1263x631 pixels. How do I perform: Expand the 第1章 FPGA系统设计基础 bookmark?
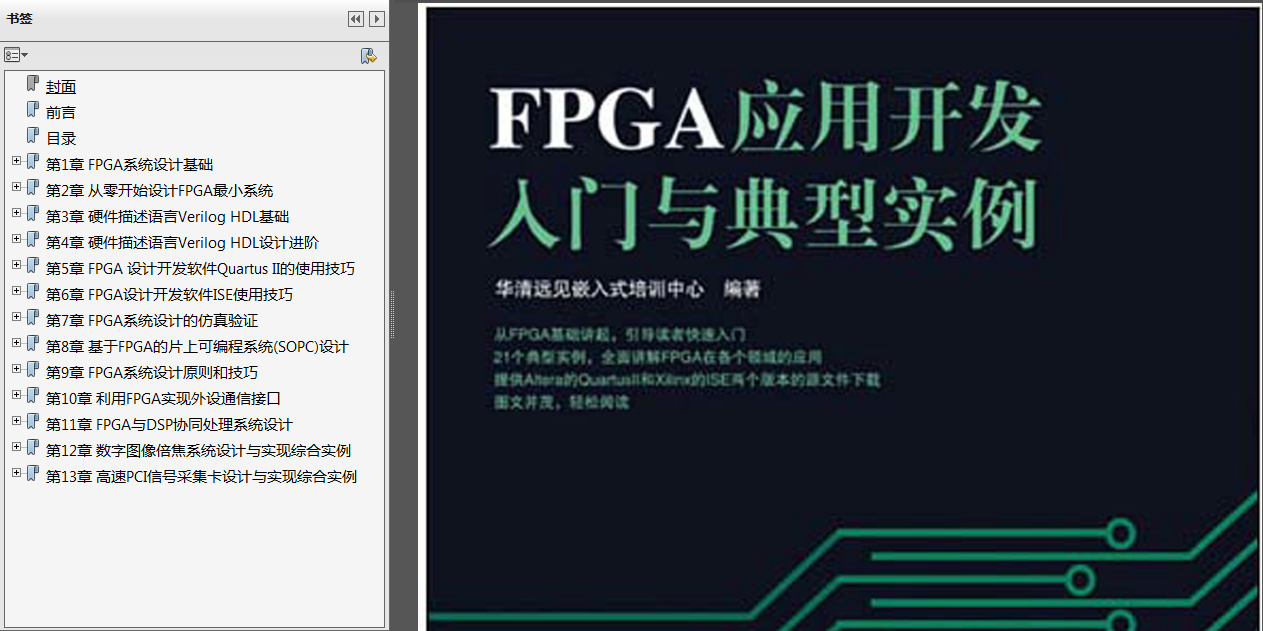pyautogui.click(x=16, y=160)
